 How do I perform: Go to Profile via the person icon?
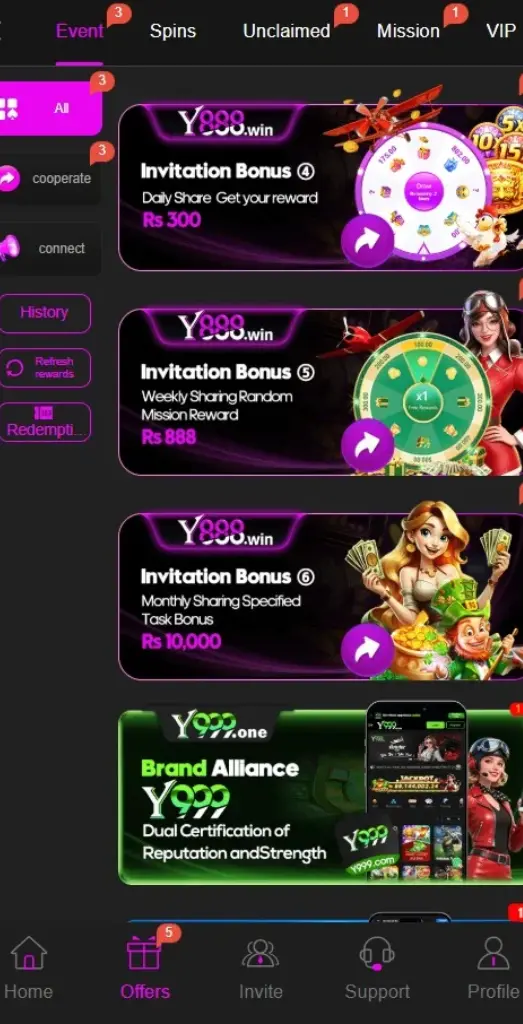[x=494, y=954]
